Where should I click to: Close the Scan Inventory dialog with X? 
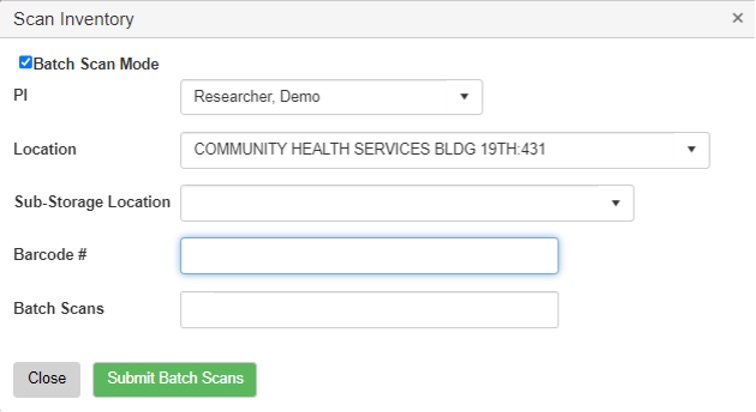(737, 18)
